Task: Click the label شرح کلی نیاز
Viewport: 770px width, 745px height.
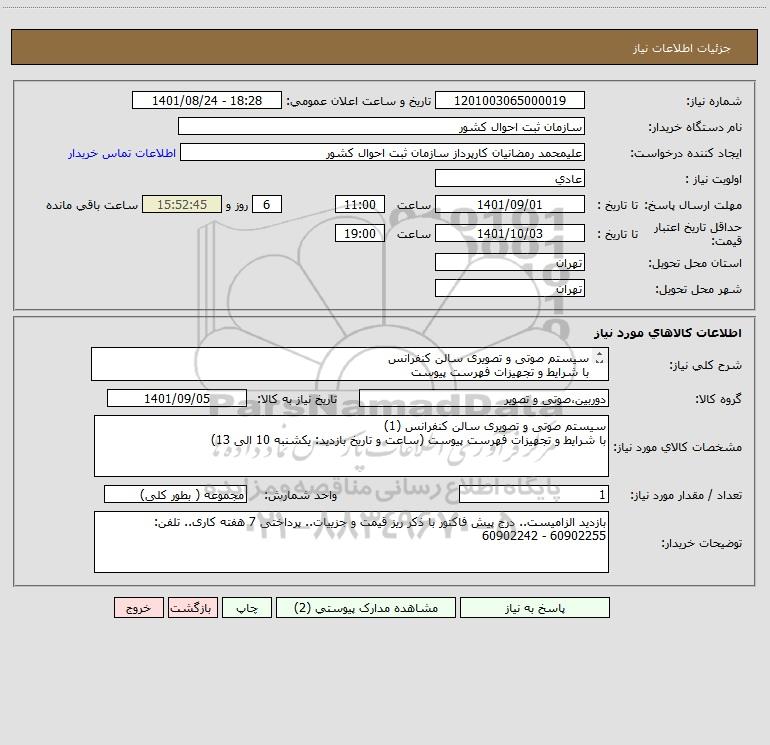Action: point(706,365)
